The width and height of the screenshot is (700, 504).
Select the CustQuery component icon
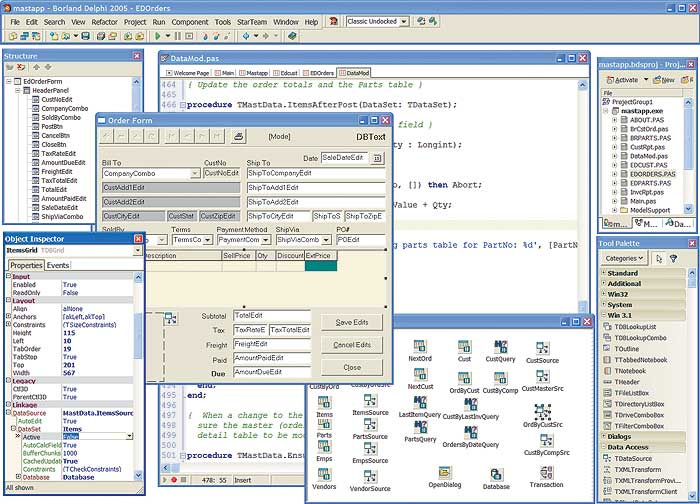click(500, 347)
